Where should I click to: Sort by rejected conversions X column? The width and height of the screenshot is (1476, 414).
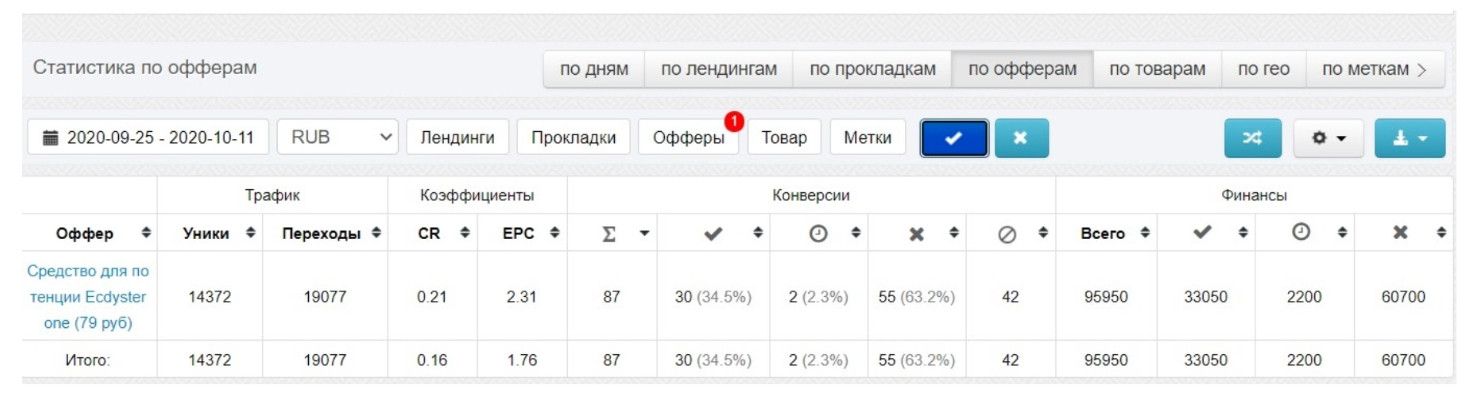[916, 233]
